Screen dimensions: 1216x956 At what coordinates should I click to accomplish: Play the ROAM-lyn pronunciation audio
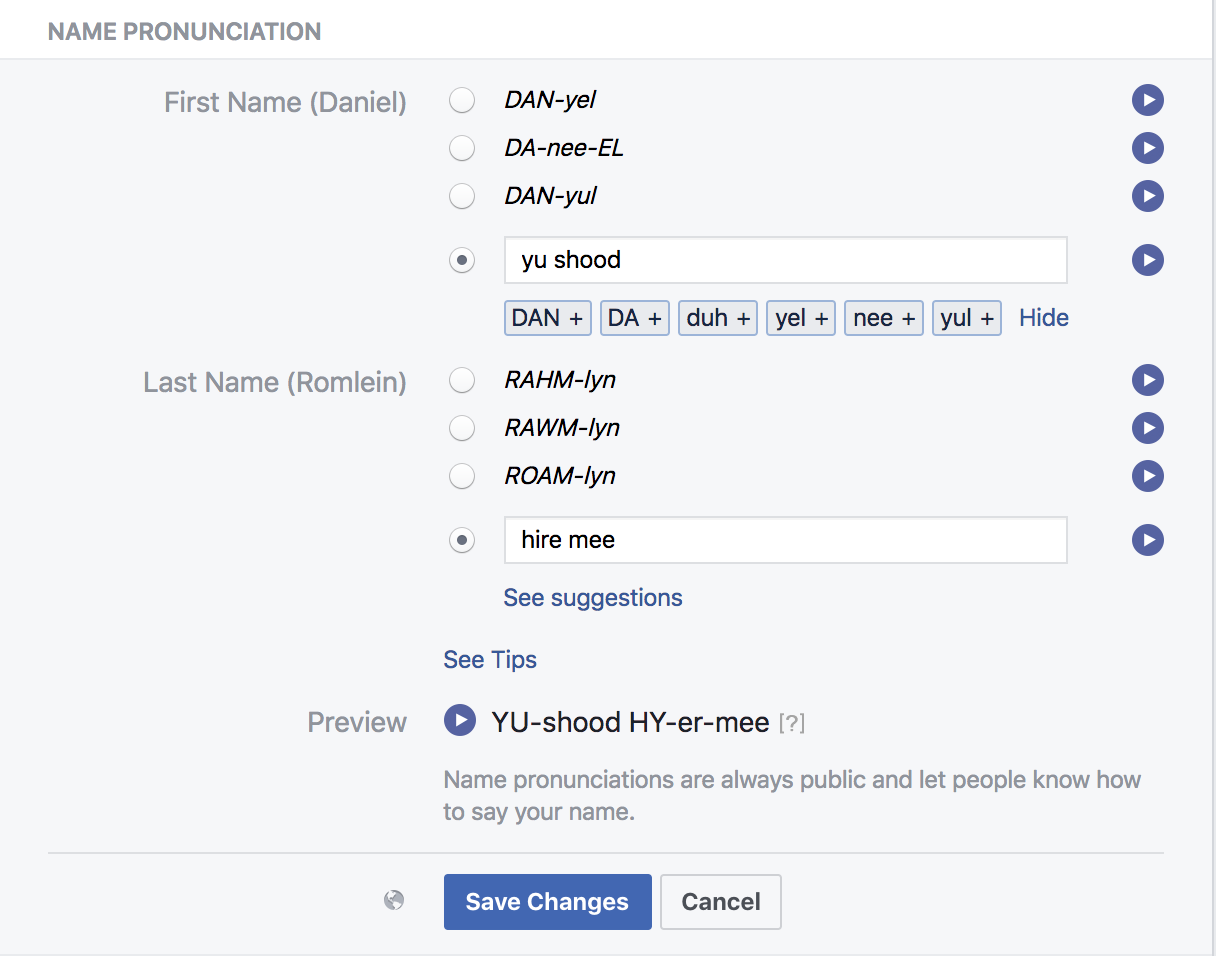pos(1147,476)
